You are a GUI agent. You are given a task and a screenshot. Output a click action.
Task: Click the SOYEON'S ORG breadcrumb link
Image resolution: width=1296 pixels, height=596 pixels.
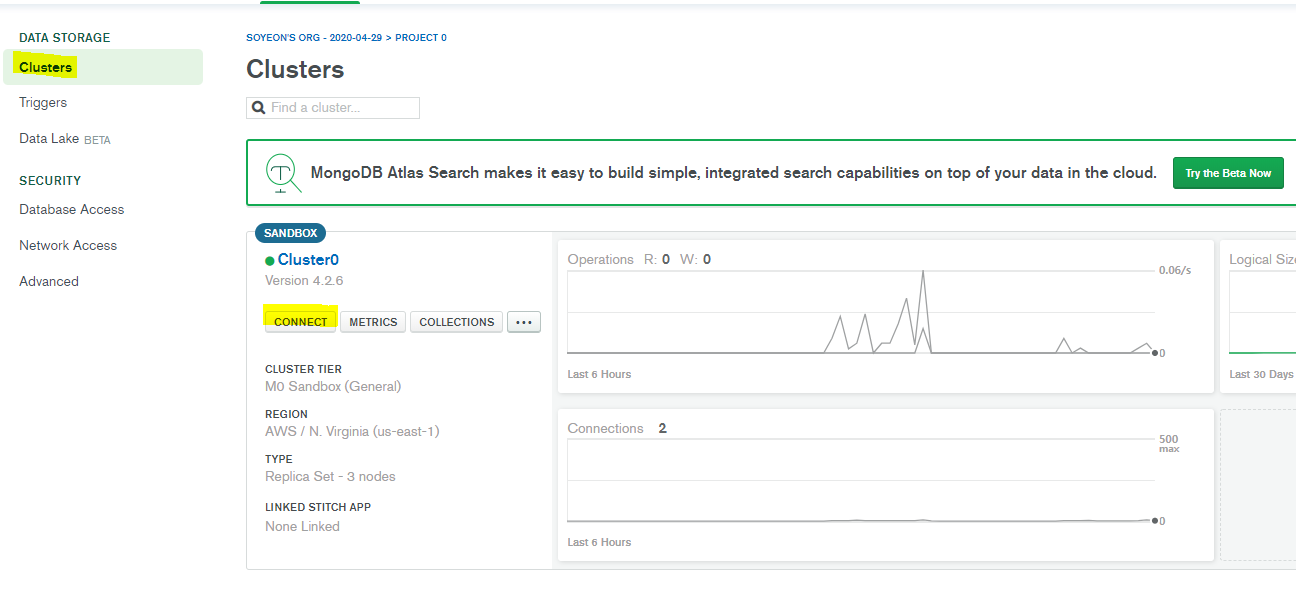pyautogui.click(x=316, y=38)
